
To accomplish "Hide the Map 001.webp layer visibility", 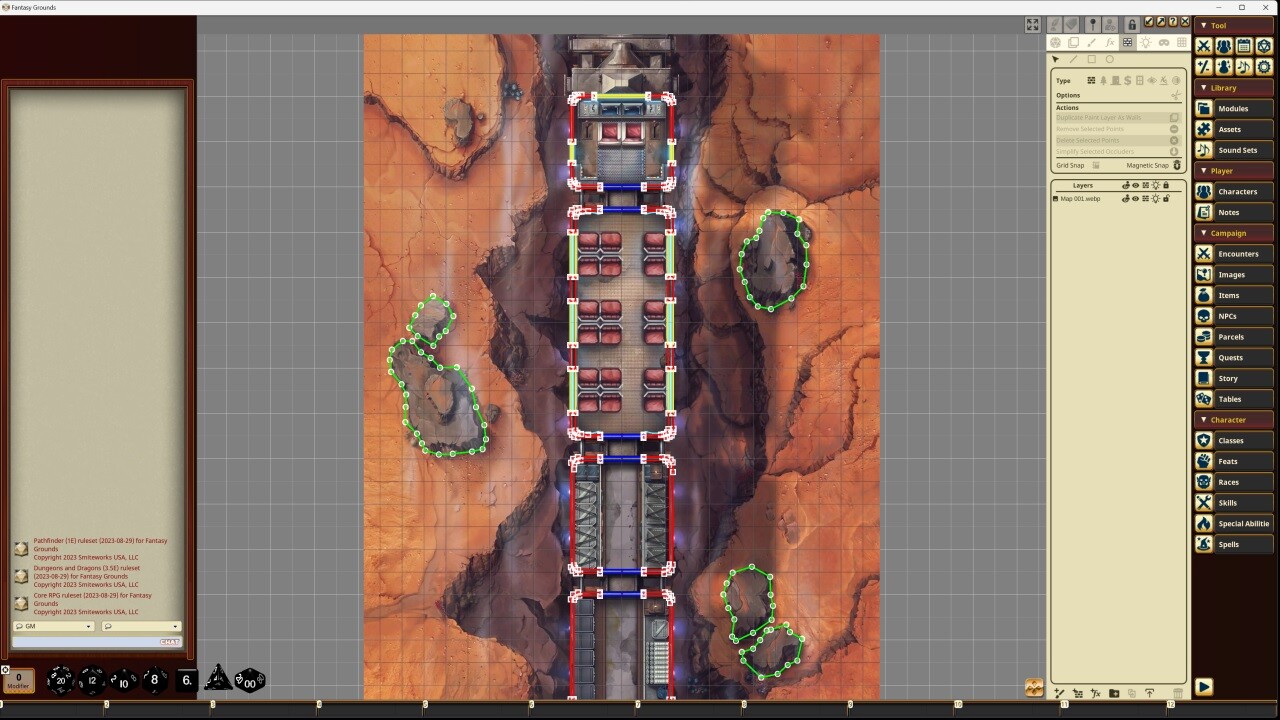I will click(1136, 199).
